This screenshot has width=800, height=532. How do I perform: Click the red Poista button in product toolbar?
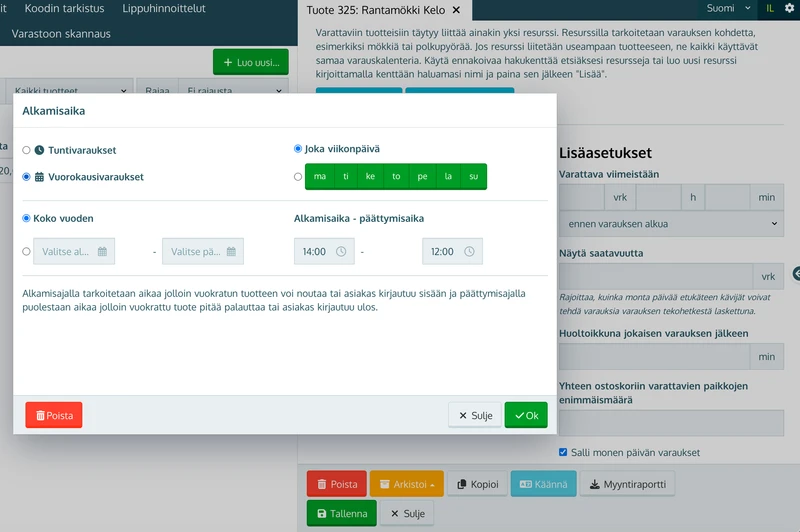tap(337, 484)
